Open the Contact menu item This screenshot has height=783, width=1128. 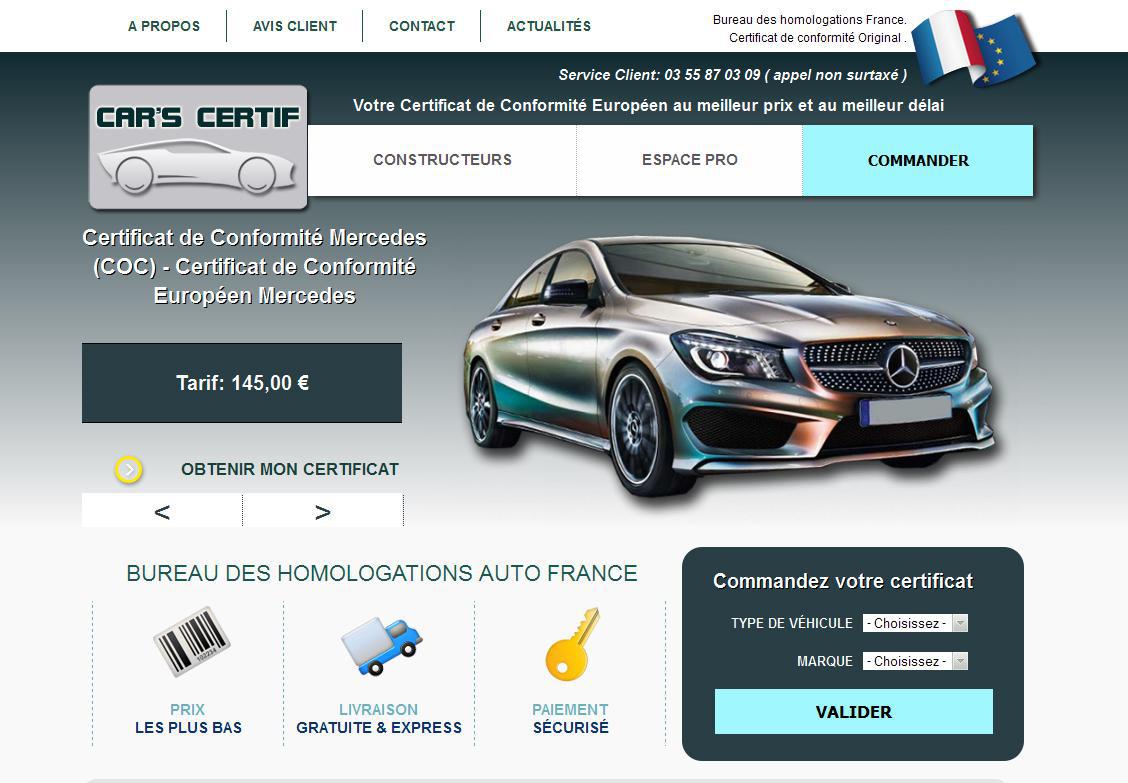click(x=422, y=26)
